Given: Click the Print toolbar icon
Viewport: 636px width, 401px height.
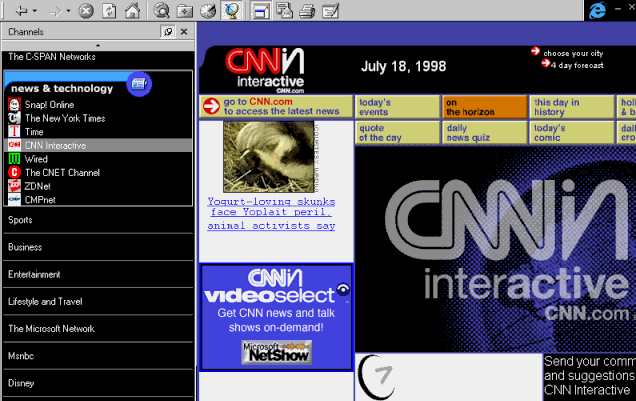Looking at the screenshot, I should 307,11.
